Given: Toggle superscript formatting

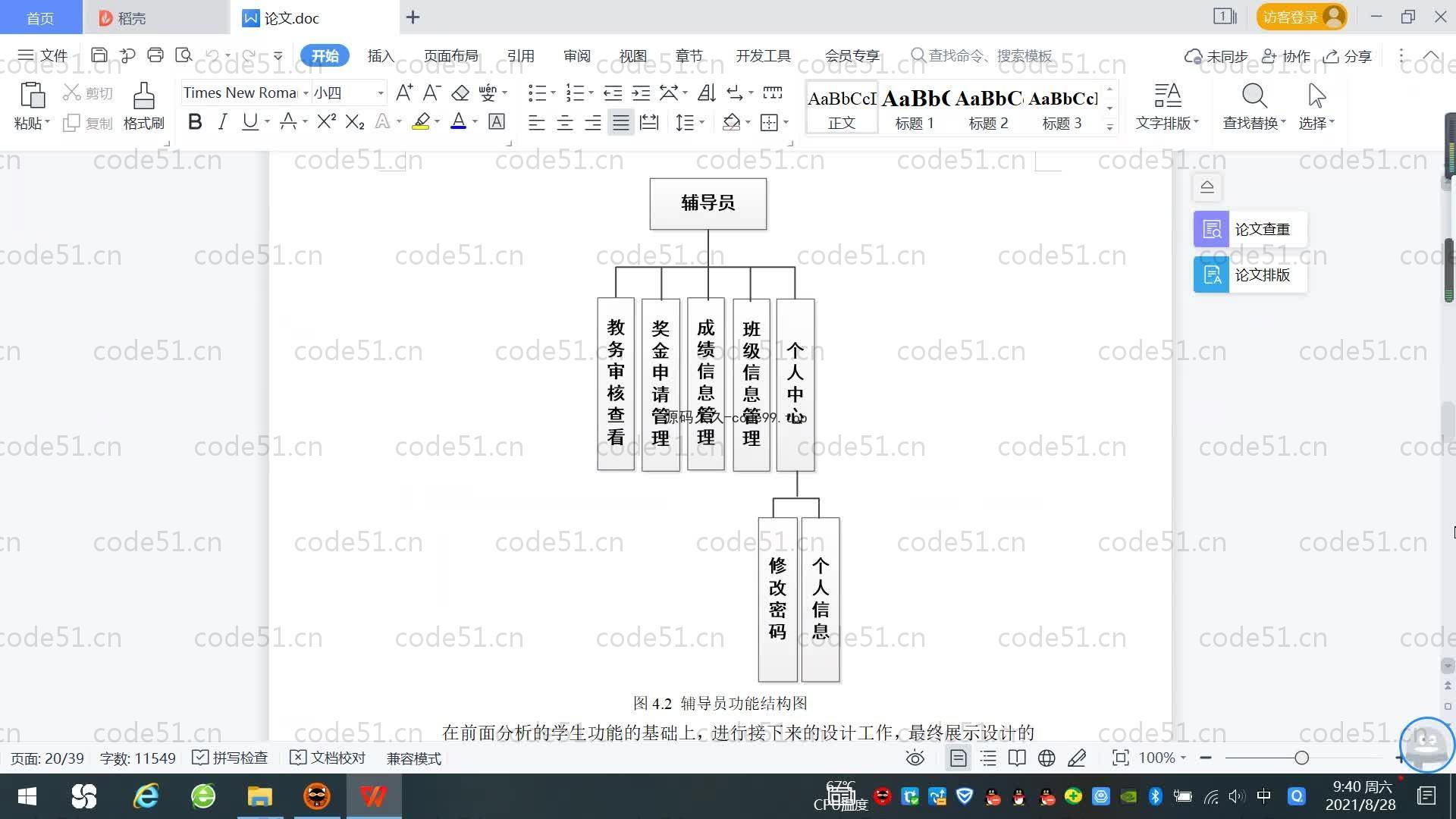Looking at the screenshot, I should (327, 121).
